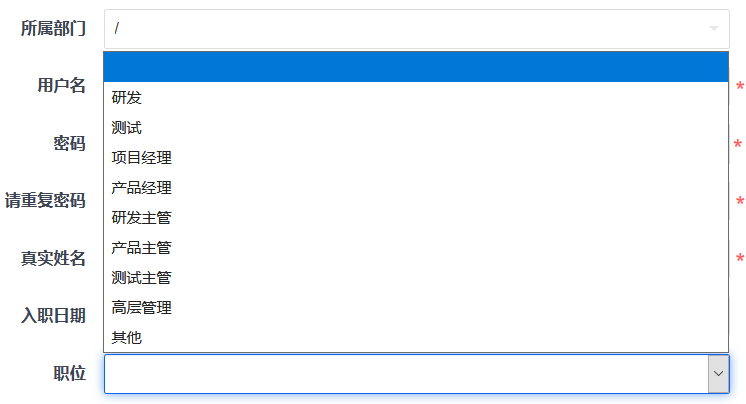This screenshot has width=746, height=404.
Task: Choose the 测试主管 option
Action: click(142, 278)
